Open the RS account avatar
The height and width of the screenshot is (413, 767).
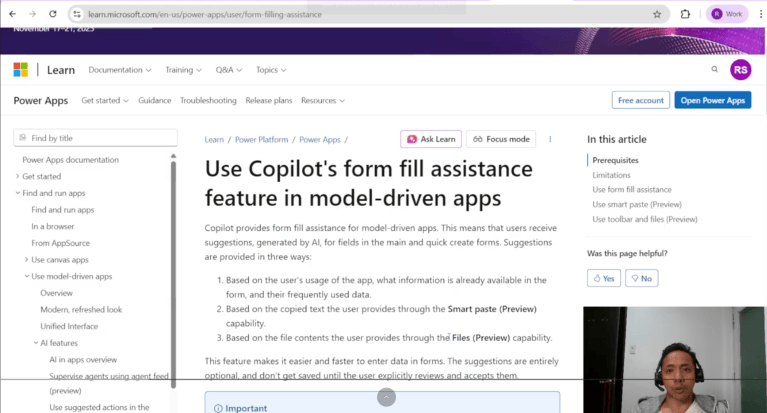741,69
